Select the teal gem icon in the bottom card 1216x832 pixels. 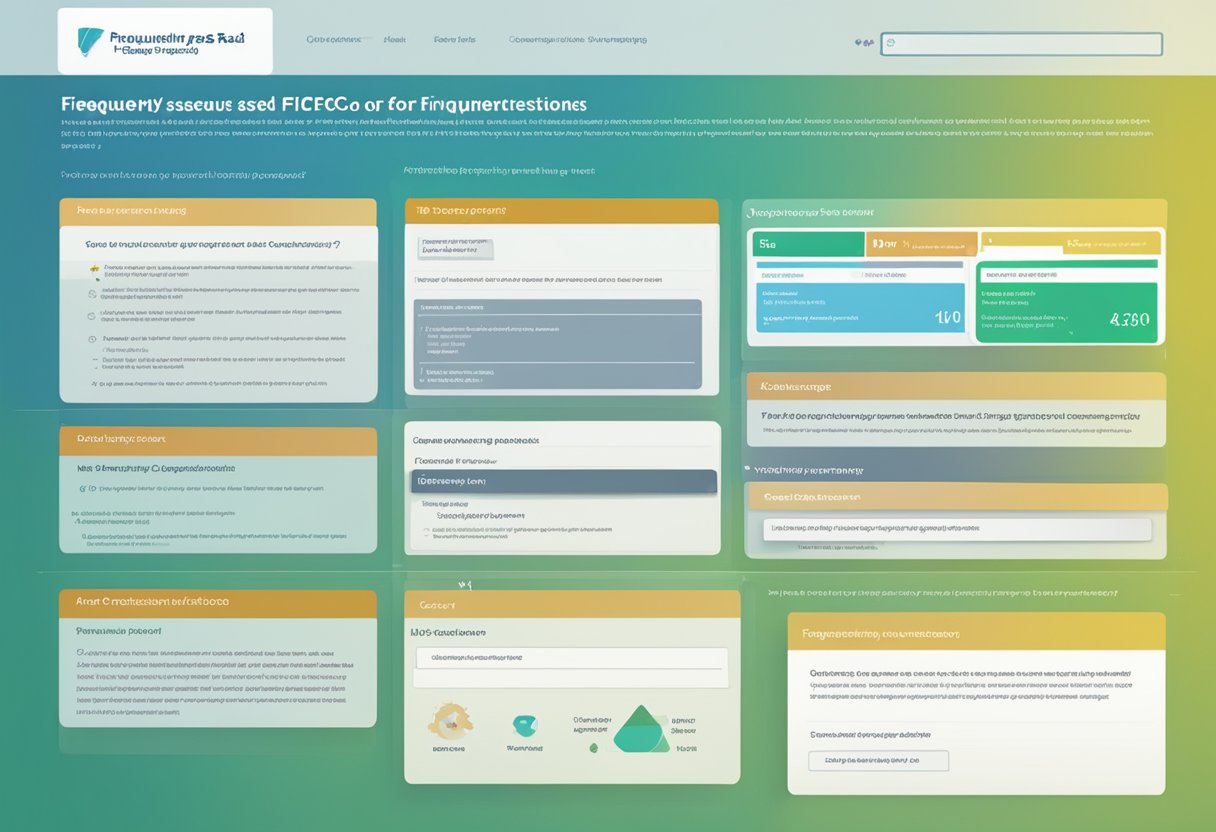[524, 725]
